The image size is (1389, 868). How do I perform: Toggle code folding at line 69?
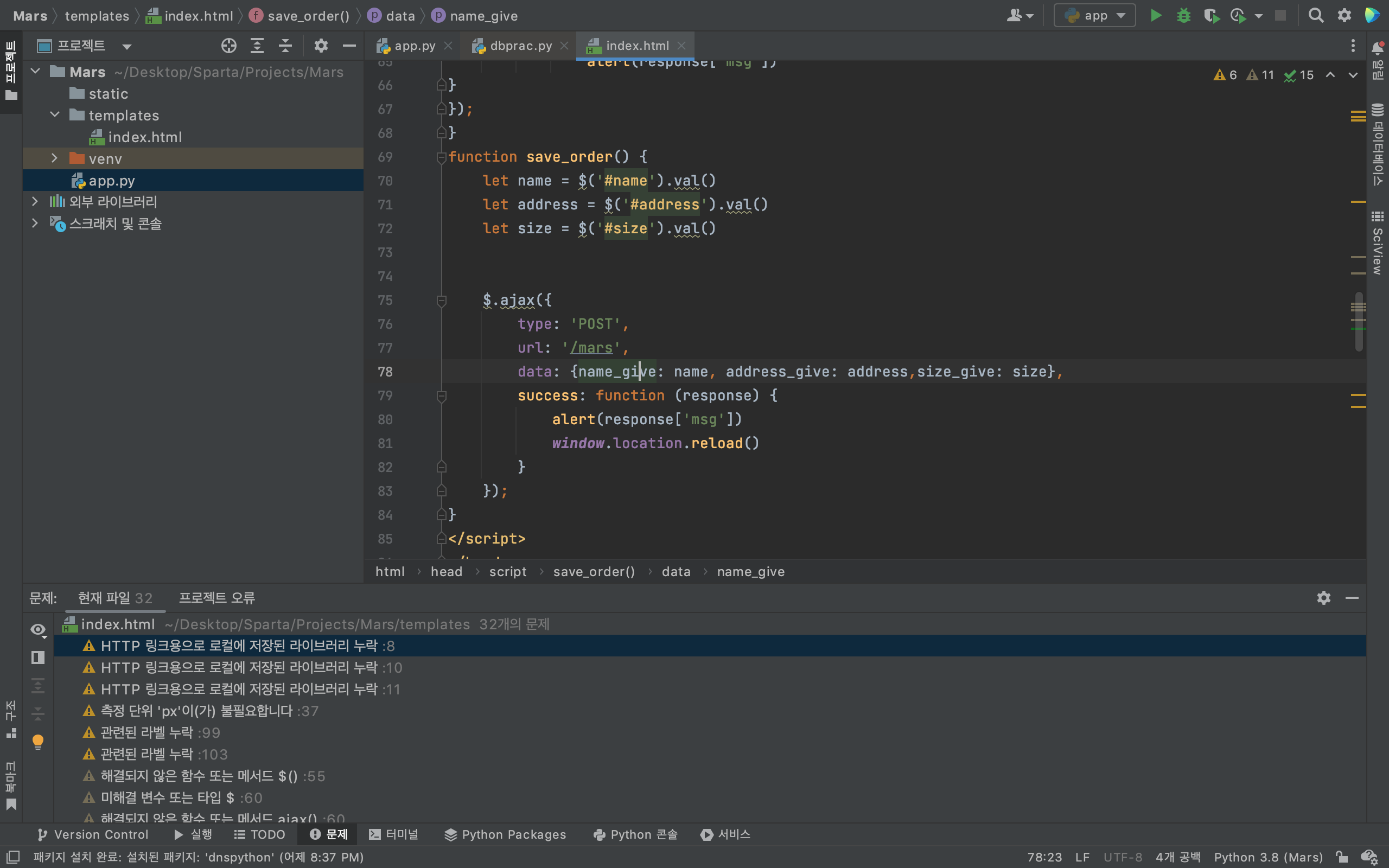click(x=441, y=157)
